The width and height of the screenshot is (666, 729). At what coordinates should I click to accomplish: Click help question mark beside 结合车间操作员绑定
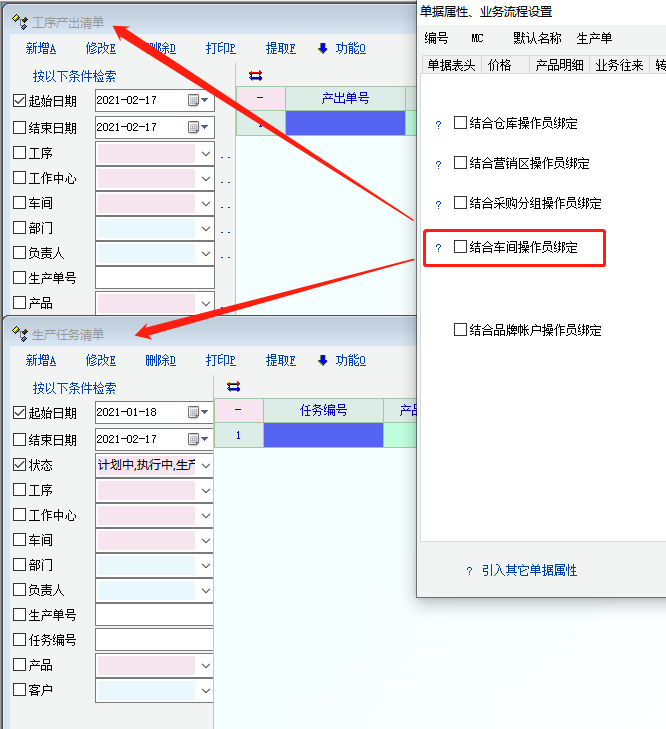click(438, 247)
